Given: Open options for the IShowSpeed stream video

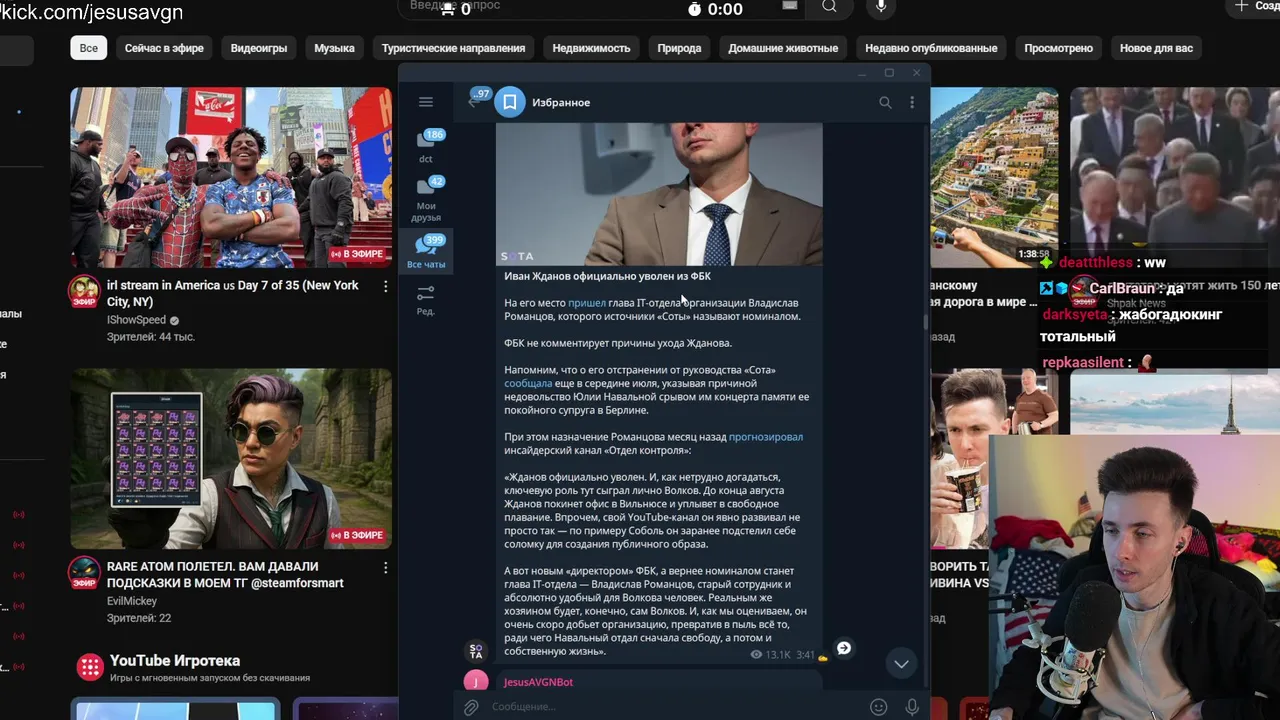Looking at the screenshot, I should 385,286.
